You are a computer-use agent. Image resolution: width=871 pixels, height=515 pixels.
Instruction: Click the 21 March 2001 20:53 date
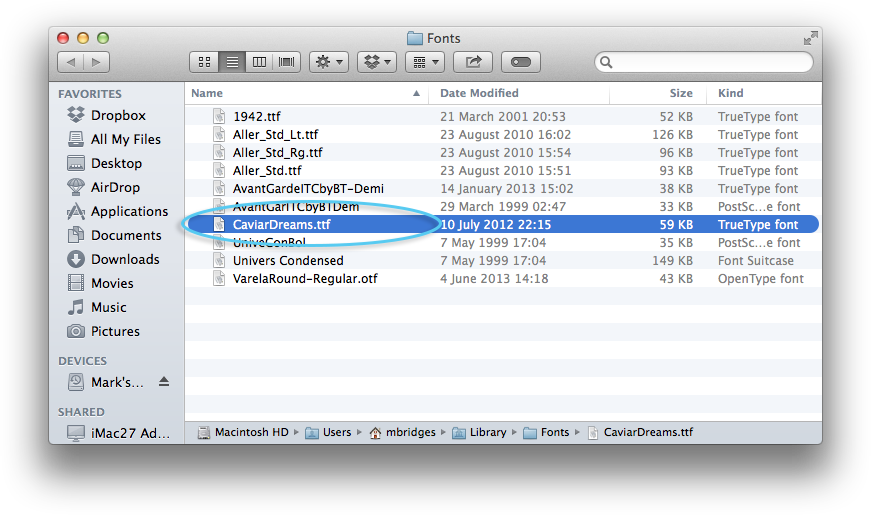[x=503, y=117]
